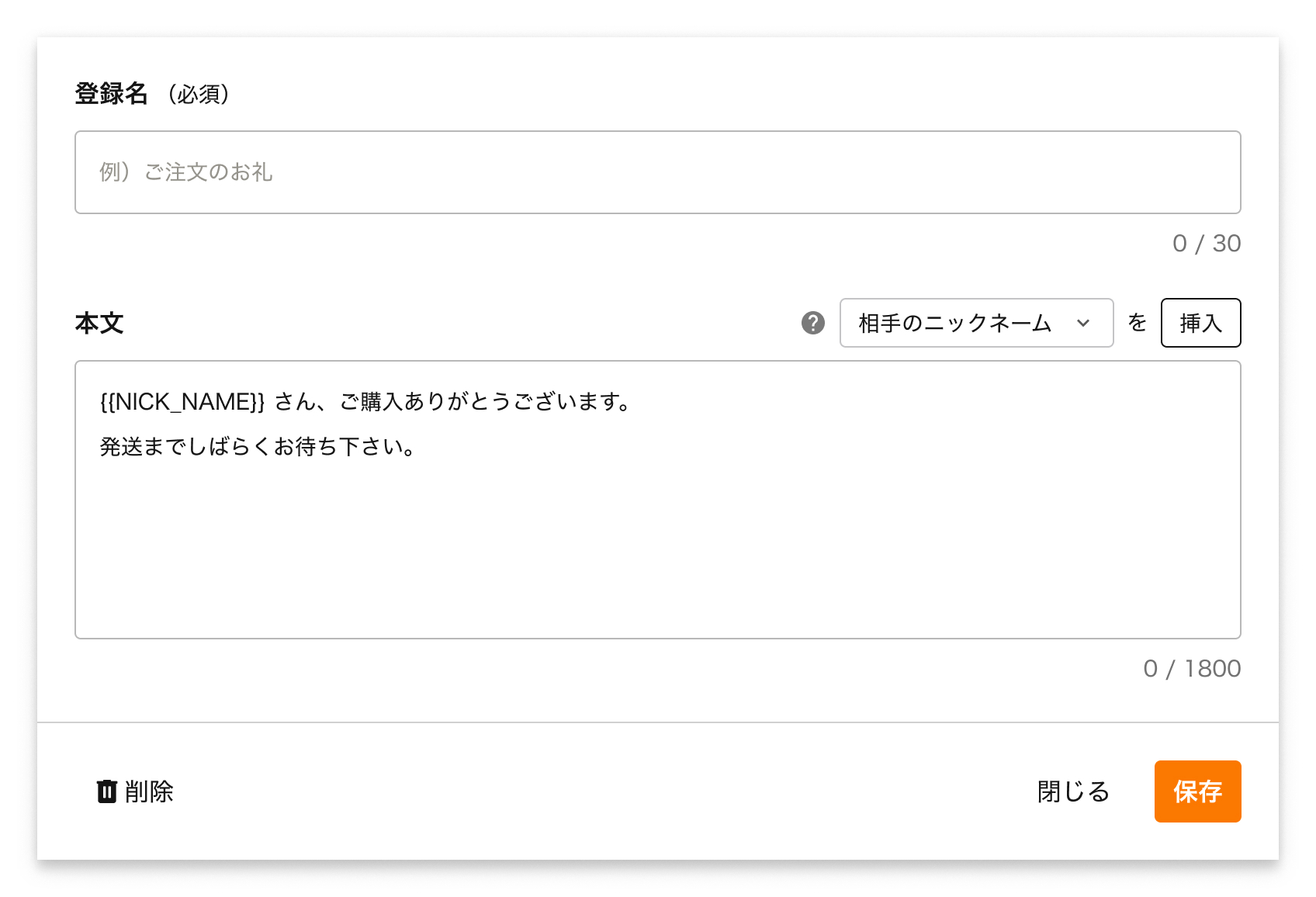Open the 相手のニックネーム dropdown label

point(954,323)
